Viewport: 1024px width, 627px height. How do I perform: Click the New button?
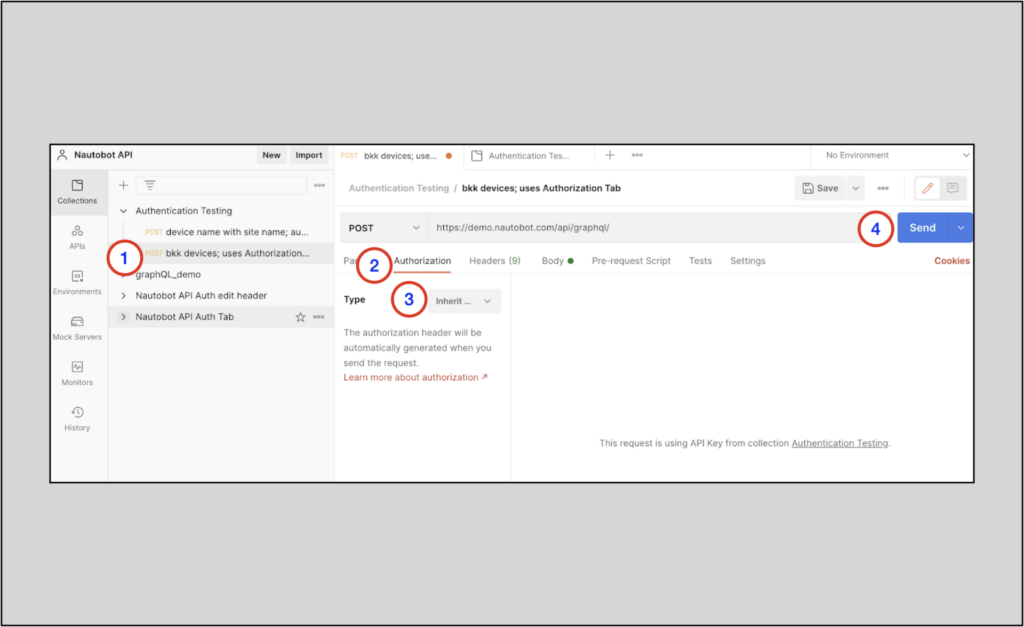271,155
